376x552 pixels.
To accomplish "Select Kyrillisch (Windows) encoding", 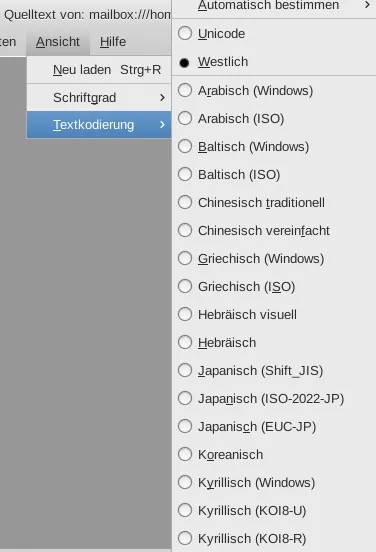I will 274,483.
